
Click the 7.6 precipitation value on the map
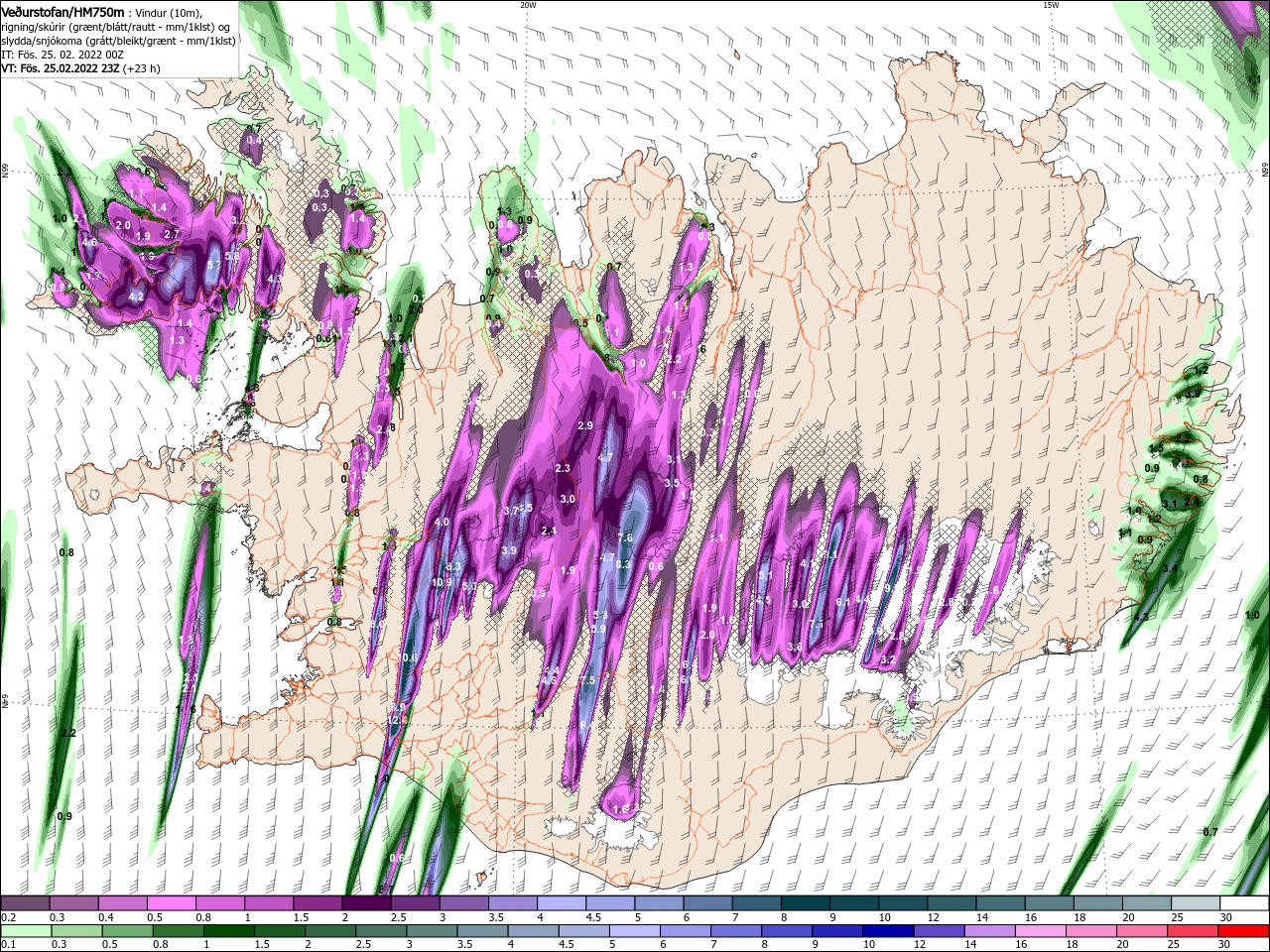coord(625,537)
